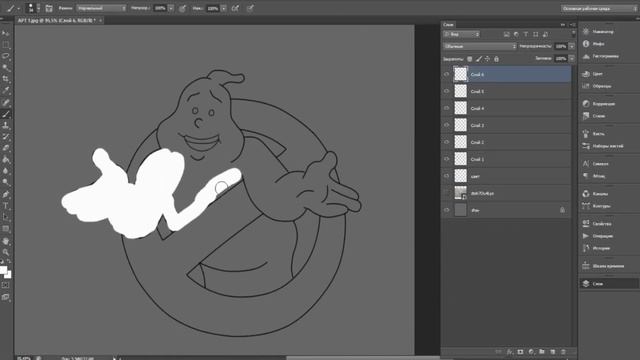Show the hidden smart object layer
The width and height of the screenshot is (640, 360).
(447, 193)
